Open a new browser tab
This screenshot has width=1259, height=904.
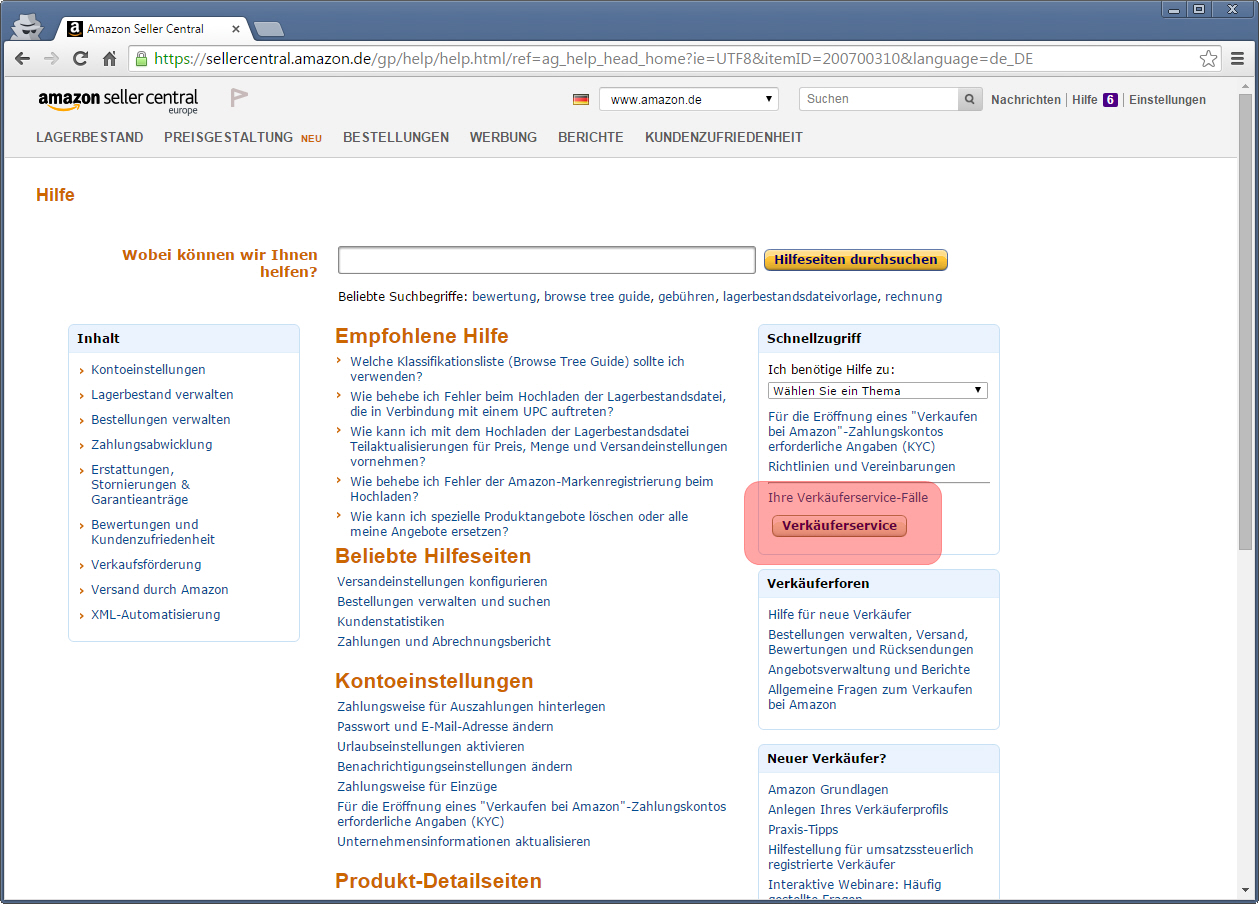click(267, 28)
